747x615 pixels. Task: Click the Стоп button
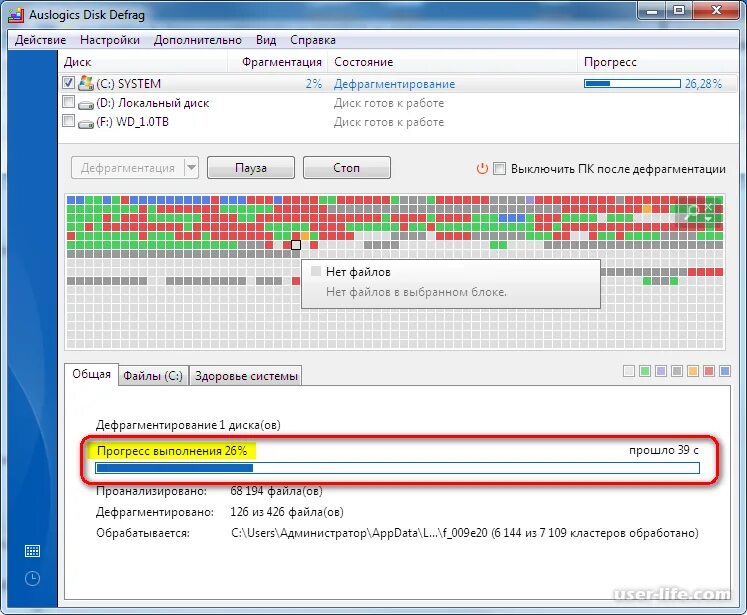pos(346,168)
